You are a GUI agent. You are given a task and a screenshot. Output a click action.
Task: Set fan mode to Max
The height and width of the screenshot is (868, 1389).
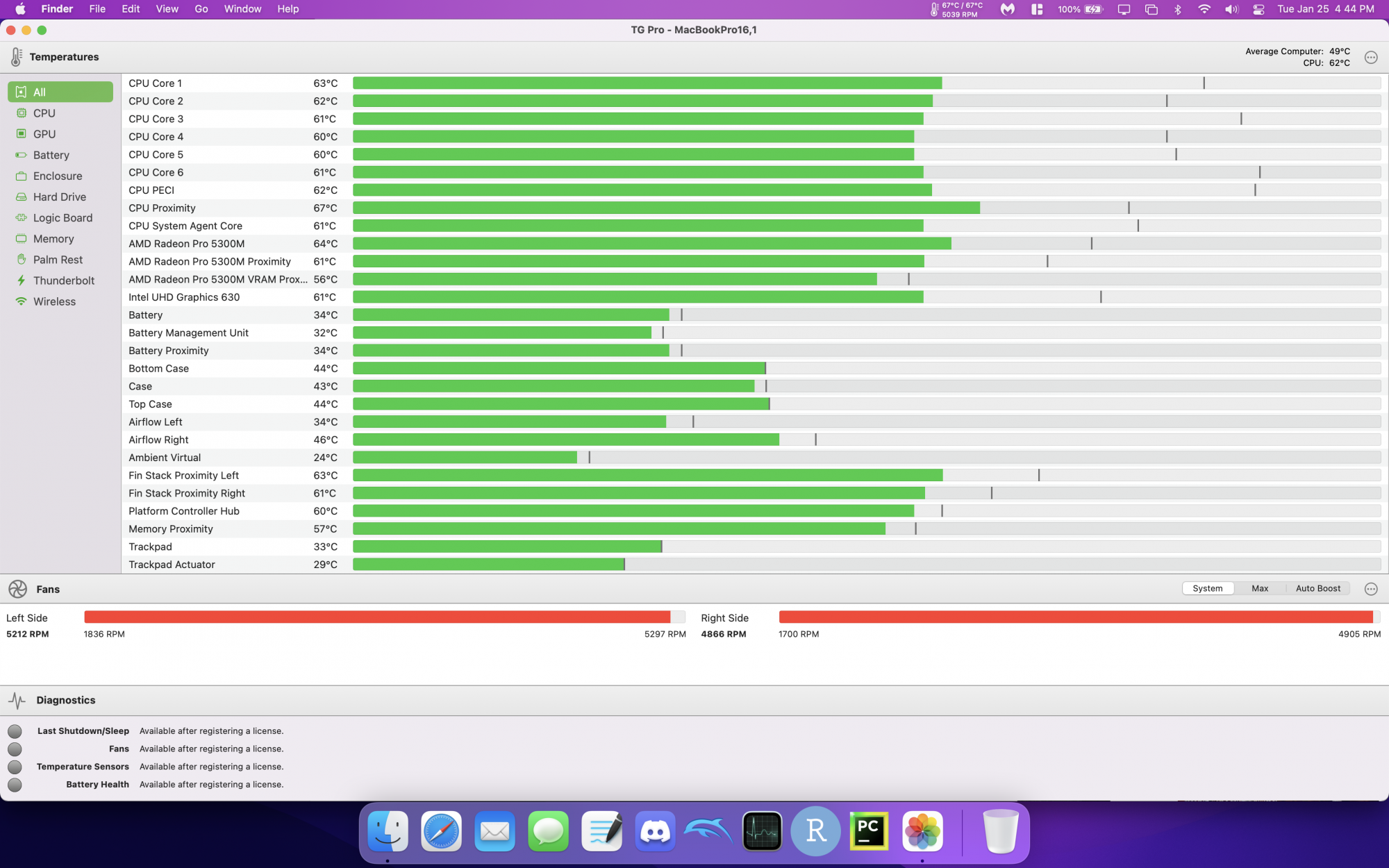coord(1260,588)
